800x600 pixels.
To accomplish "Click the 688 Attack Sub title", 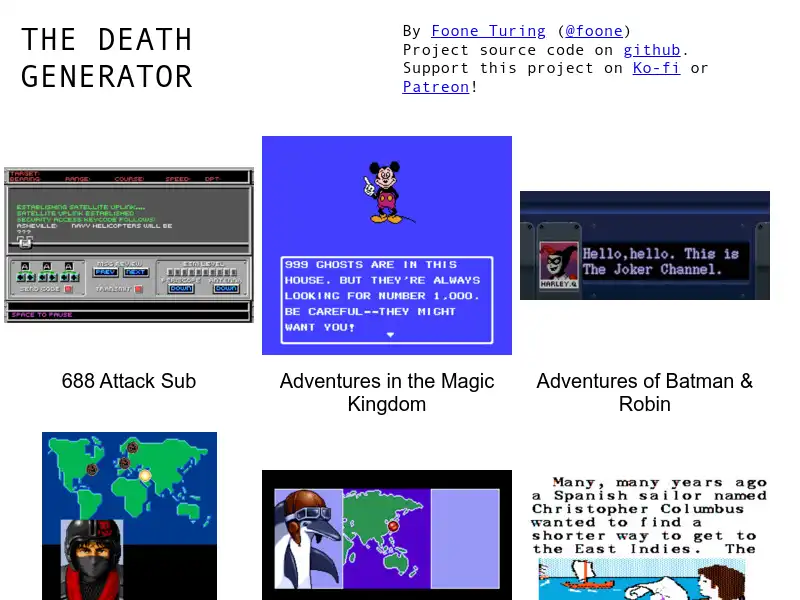I will [x=129, y=381].
